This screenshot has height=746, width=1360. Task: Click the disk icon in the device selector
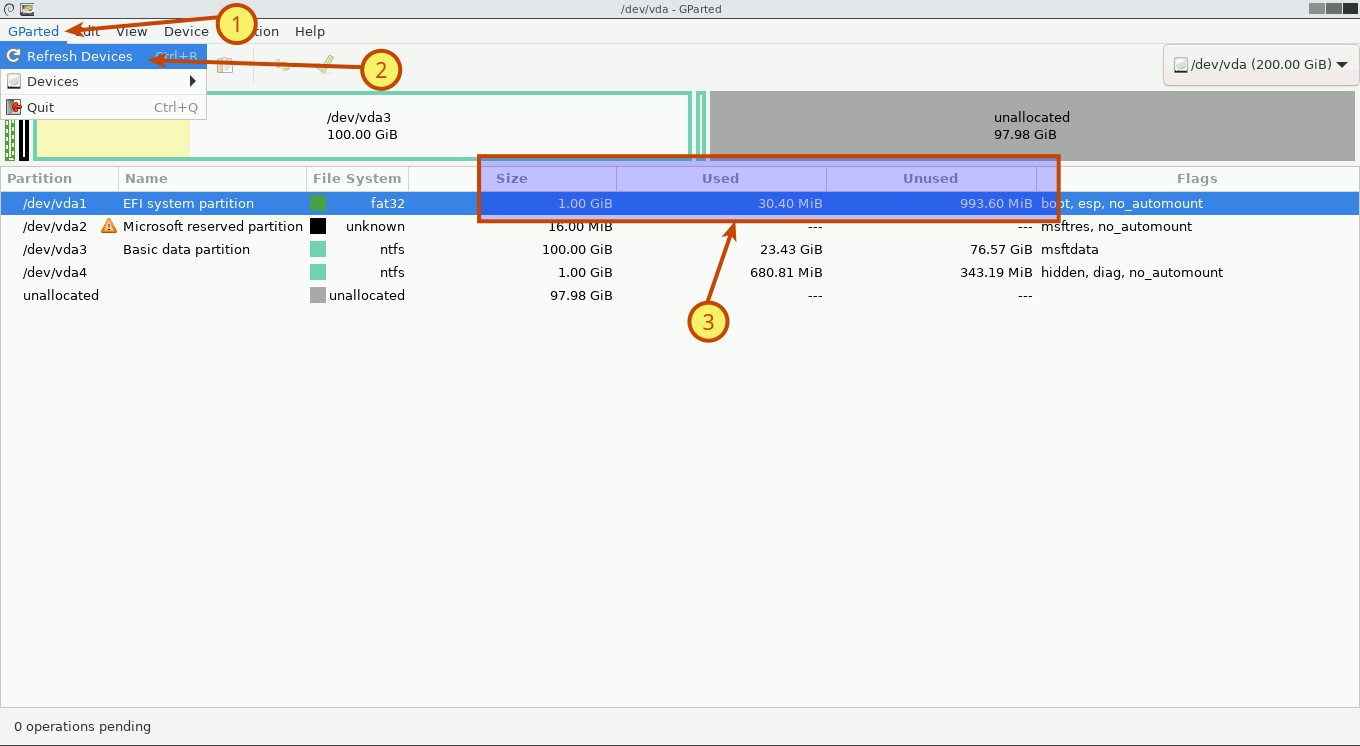pos(1181,64)
